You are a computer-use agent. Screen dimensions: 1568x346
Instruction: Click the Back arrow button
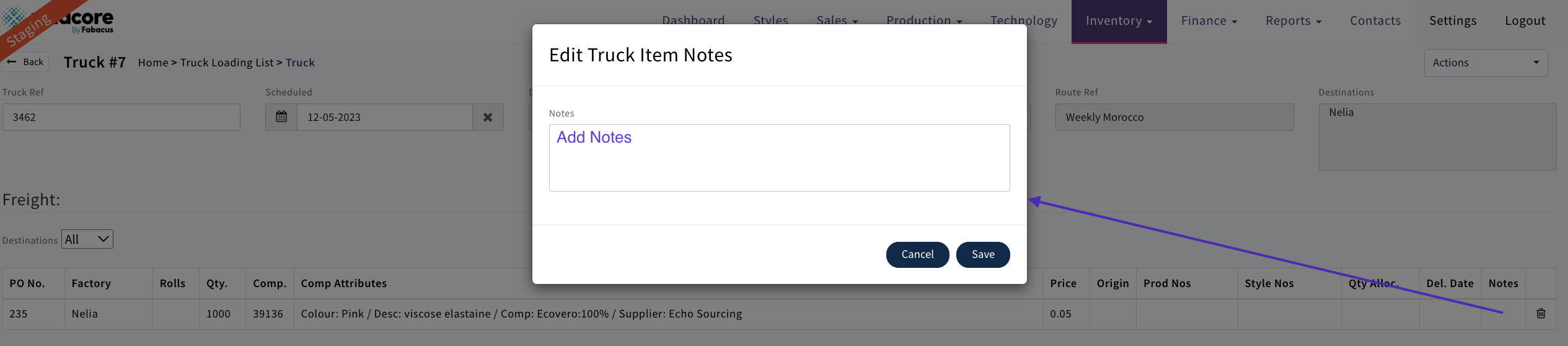click(25, 62)
